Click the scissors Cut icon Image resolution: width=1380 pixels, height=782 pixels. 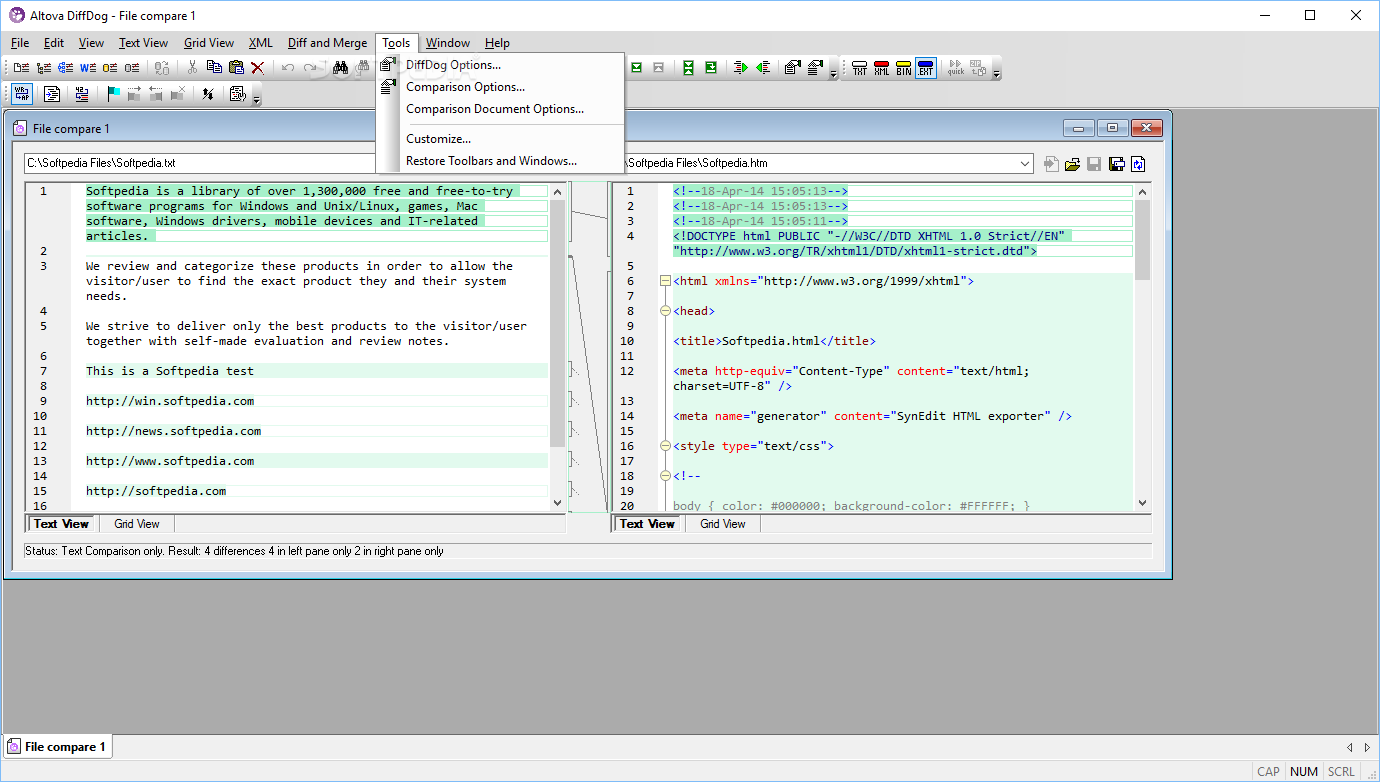[192, 68]
